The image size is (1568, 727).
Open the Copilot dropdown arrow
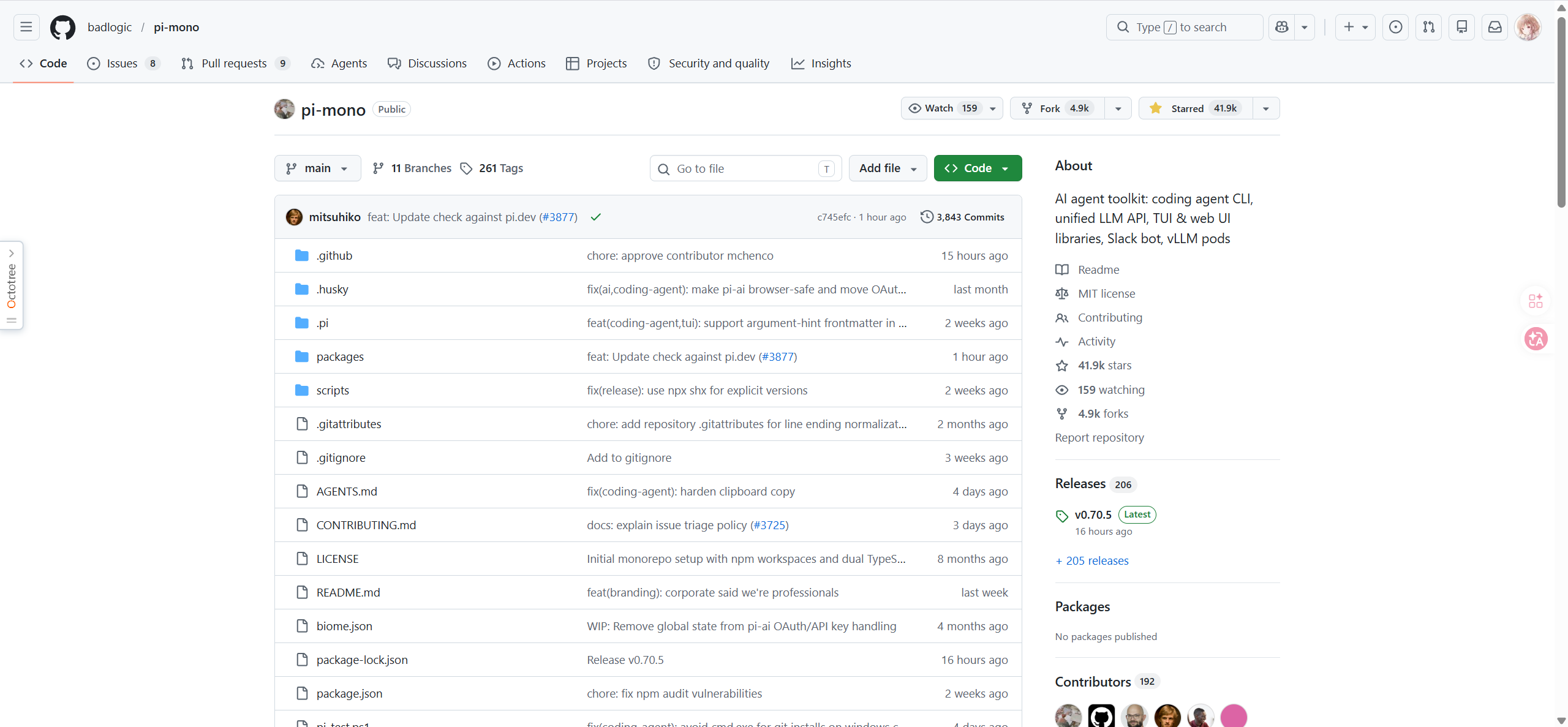click(1305, 27)
